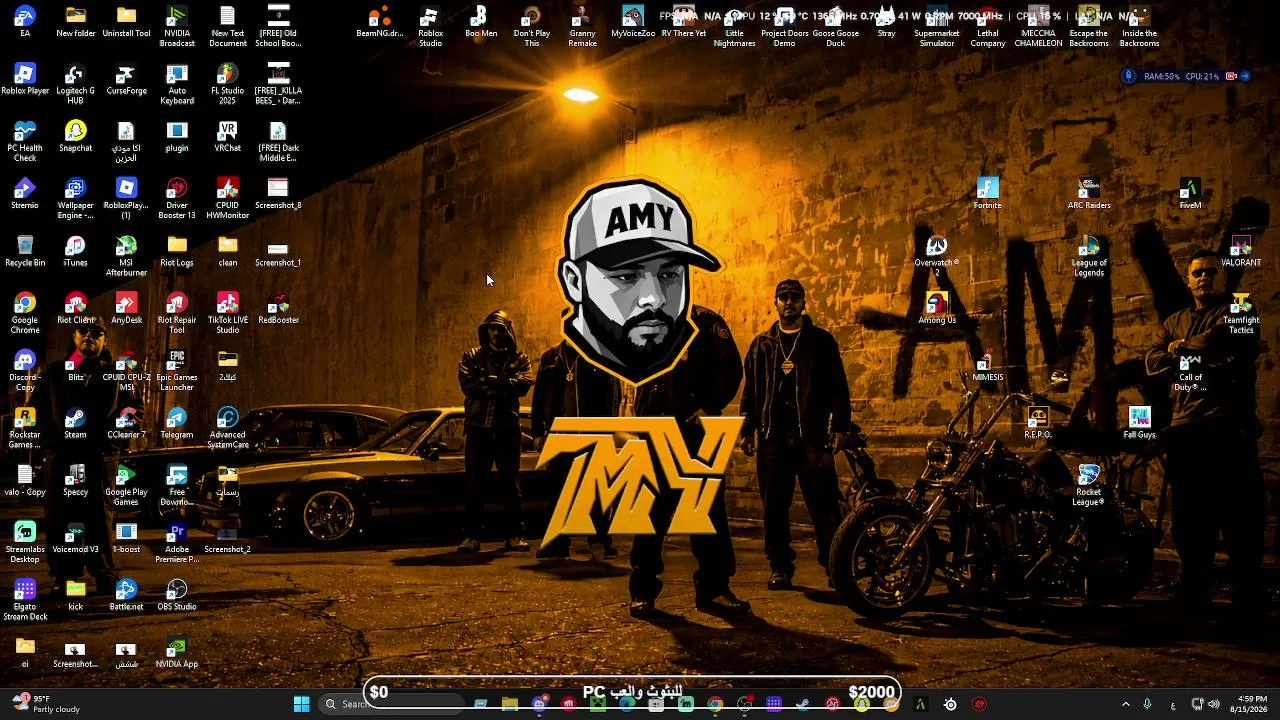
Task: Select the R.E.P.O. game icon
Action: tap(1038, 423)
